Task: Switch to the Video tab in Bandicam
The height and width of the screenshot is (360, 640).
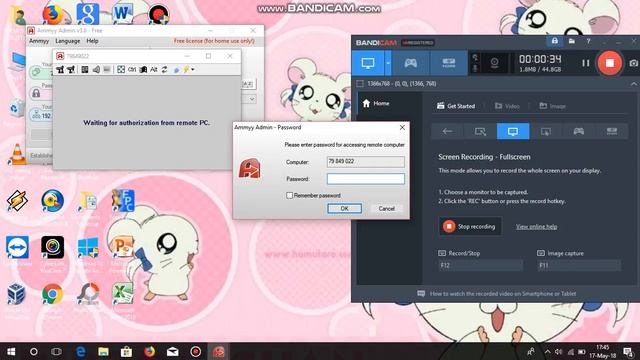Action: tap(507, 106)
